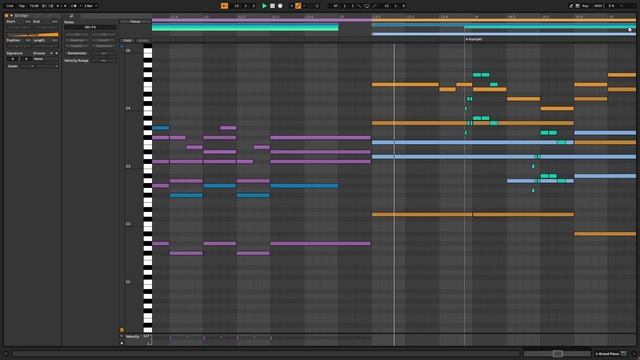Screen dimensions: 640x360
Task: Toggle the Scale highlight button next to Fold
Action: point(143,40)
